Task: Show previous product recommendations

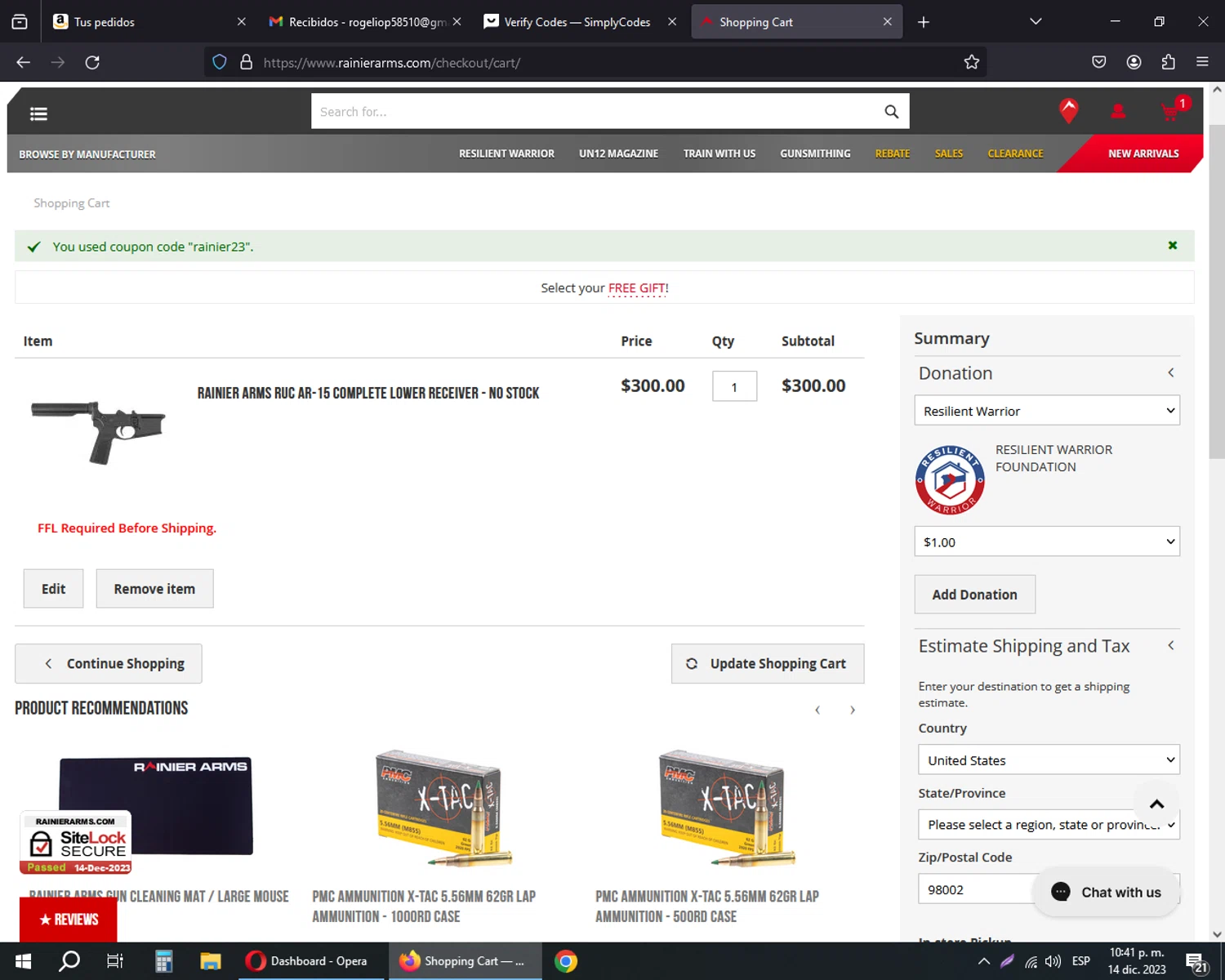Action: (817, 710)
